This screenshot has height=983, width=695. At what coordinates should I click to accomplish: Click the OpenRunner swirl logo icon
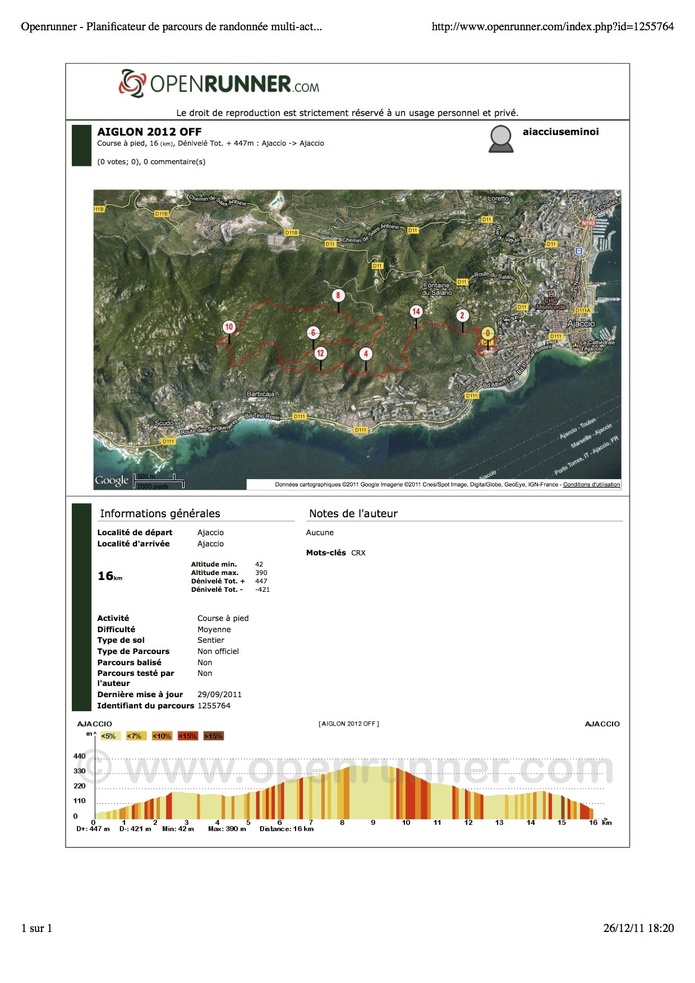[132, 83]
